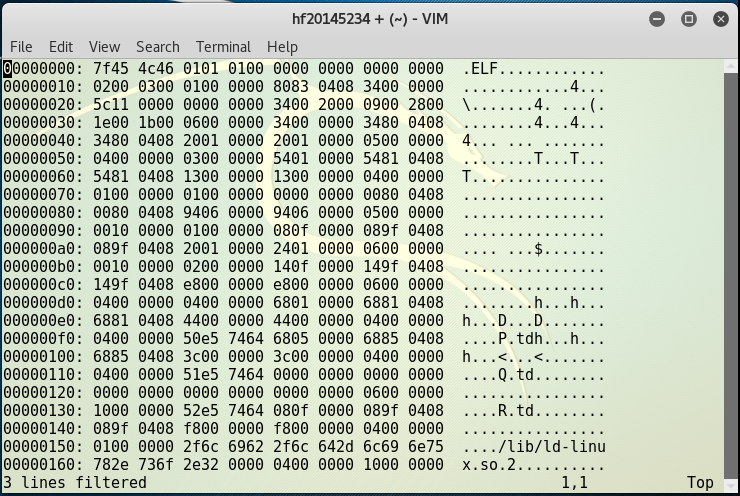Image resolution: width=740 pixels, height=496 pixels.
Task: Open the Help menu
Action: tap(282, 47)
